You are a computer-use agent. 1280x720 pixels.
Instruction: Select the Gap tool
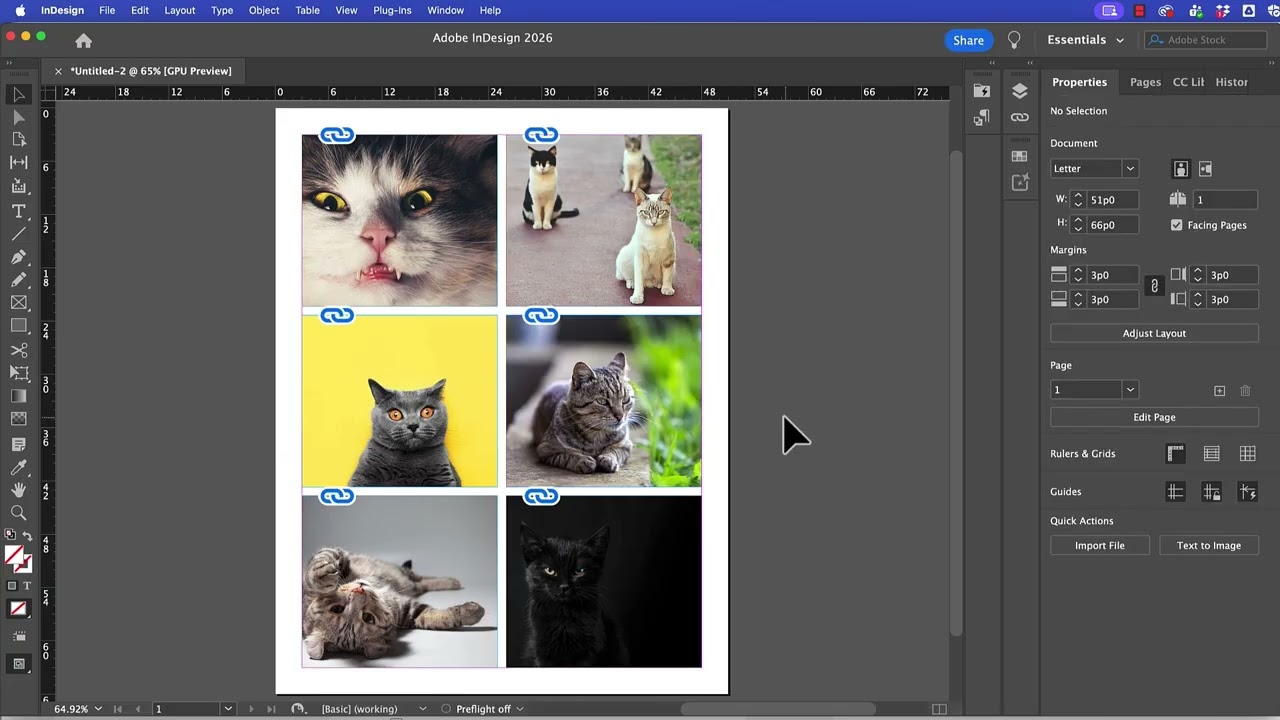coord(19,162)
